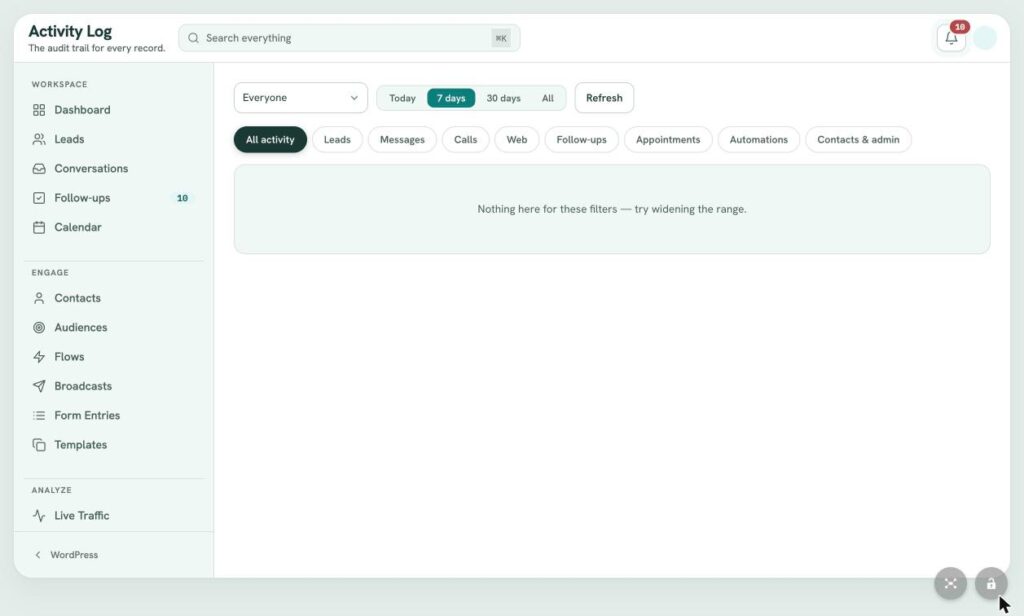This screenshot has width=1024, height=616.
Task: Click the Follow-ups count badge 10
Action: pos(182,198)
